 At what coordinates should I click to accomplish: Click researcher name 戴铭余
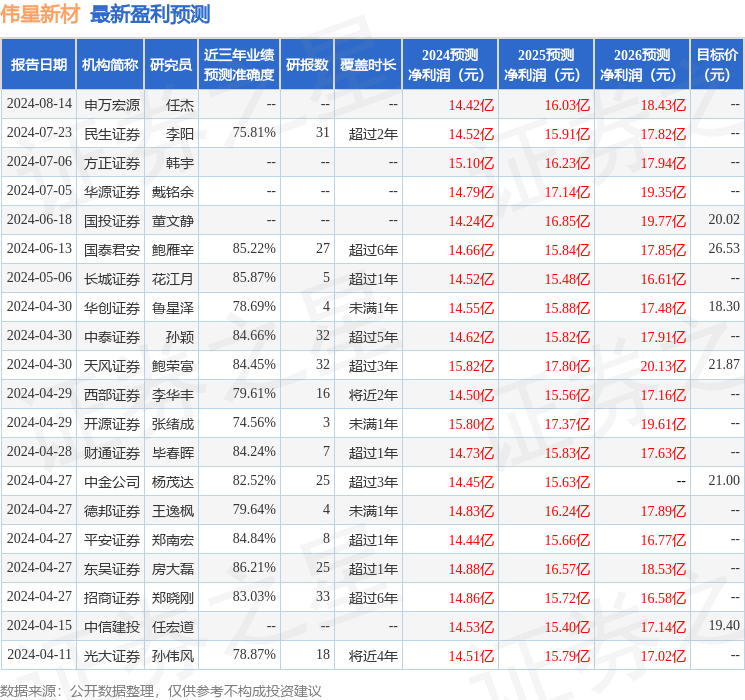point(172,192)
